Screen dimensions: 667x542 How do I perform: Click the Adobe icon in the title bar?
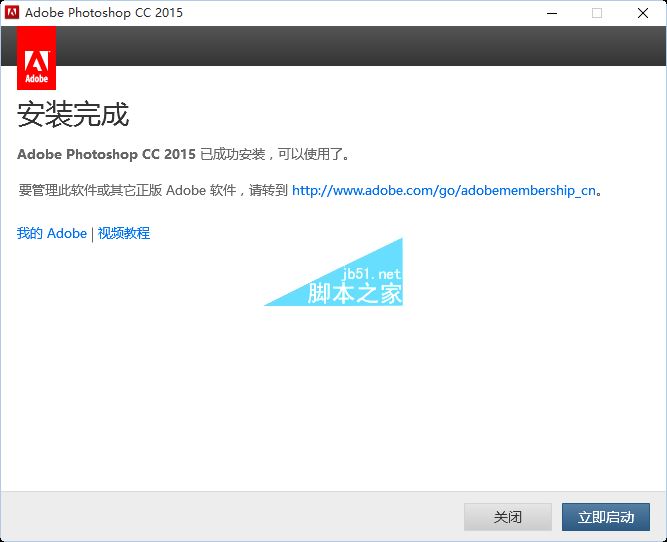12,13
